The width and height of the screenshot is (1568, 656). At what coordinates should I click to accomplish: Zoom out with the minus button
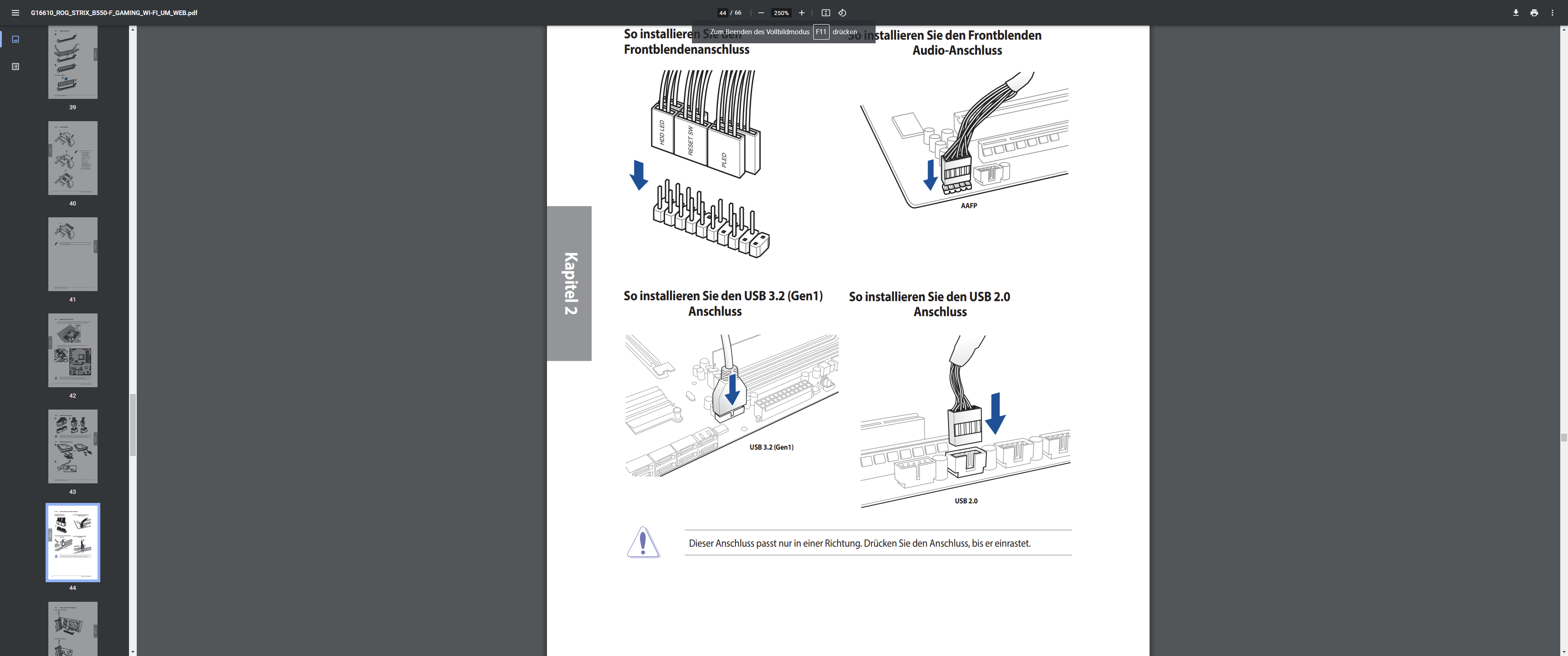pos(761,13)
